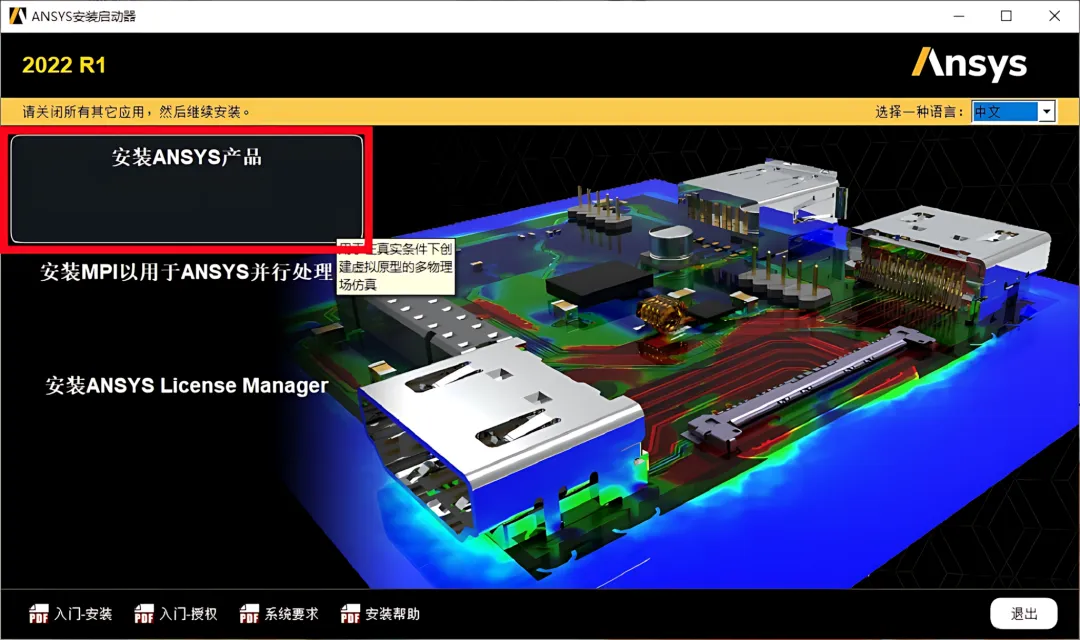Screen dimensions: 1080x640
Task: Open the Getting Started - Licensing PDF icon (入门-授权)
Action: pyautogui.click(x=144, y=614)
